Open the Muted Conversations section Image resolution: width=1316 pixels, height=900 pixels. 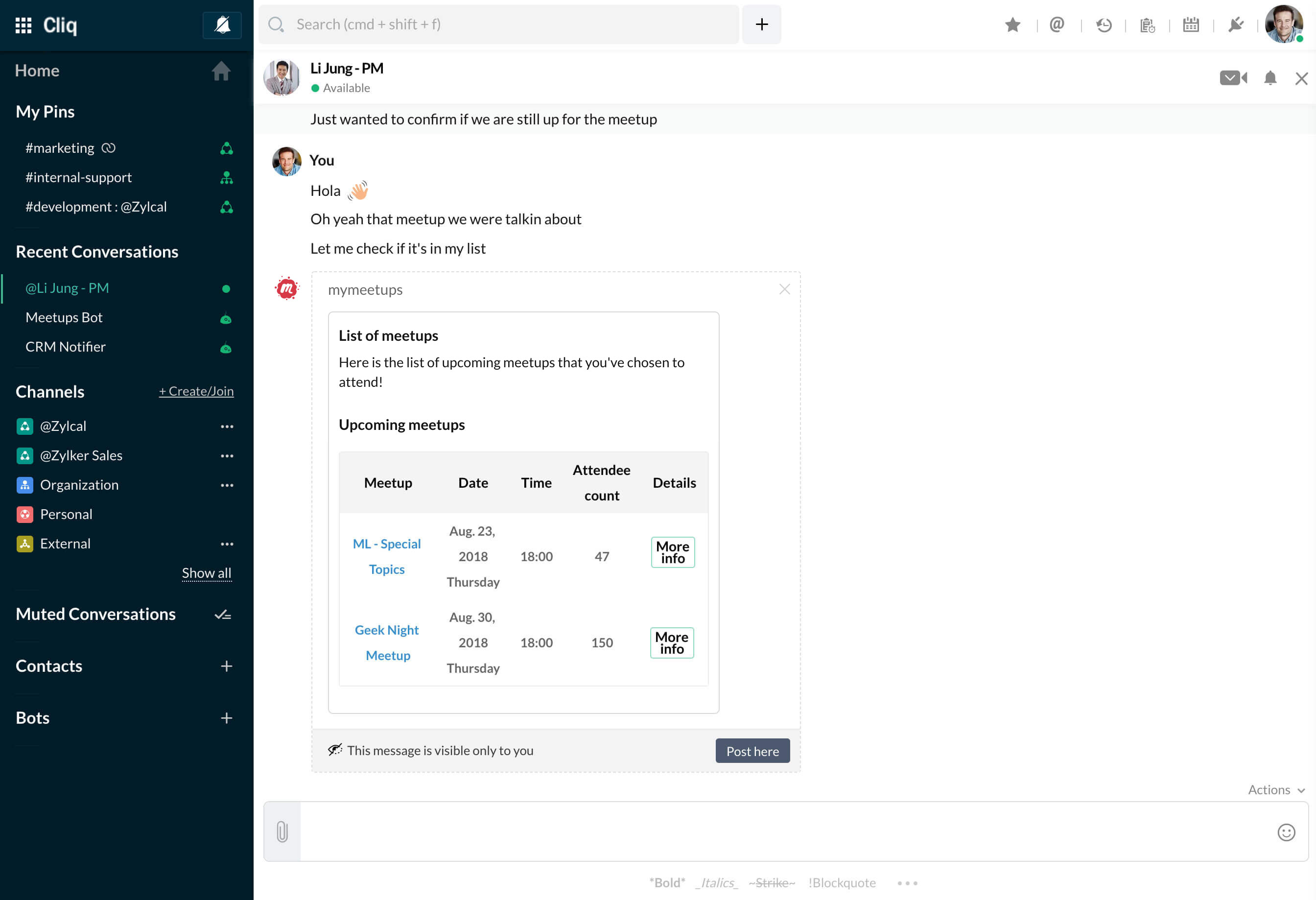95,614
